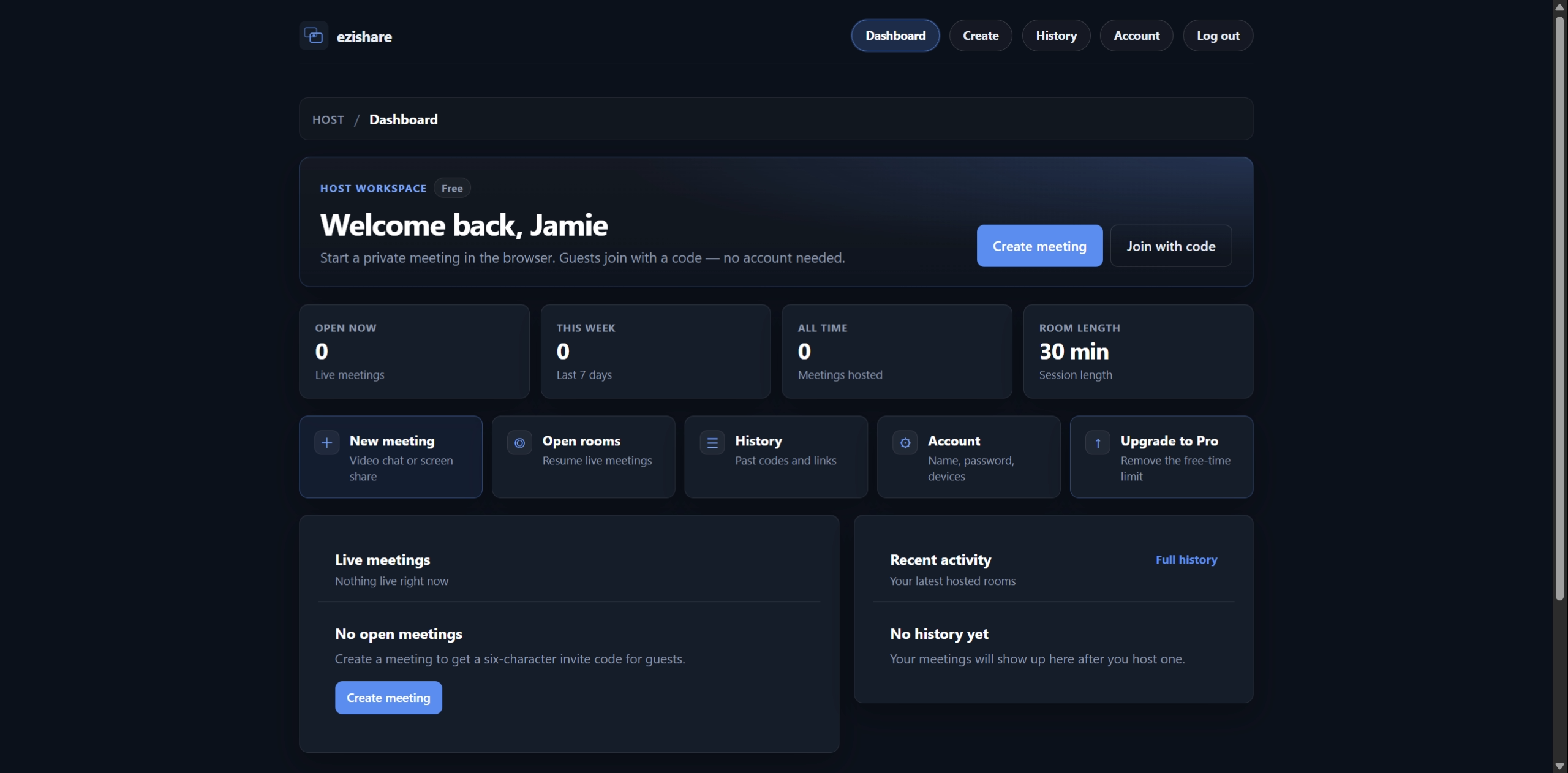
Task: Click the Recent activity heading
Action: click(940, 560)
